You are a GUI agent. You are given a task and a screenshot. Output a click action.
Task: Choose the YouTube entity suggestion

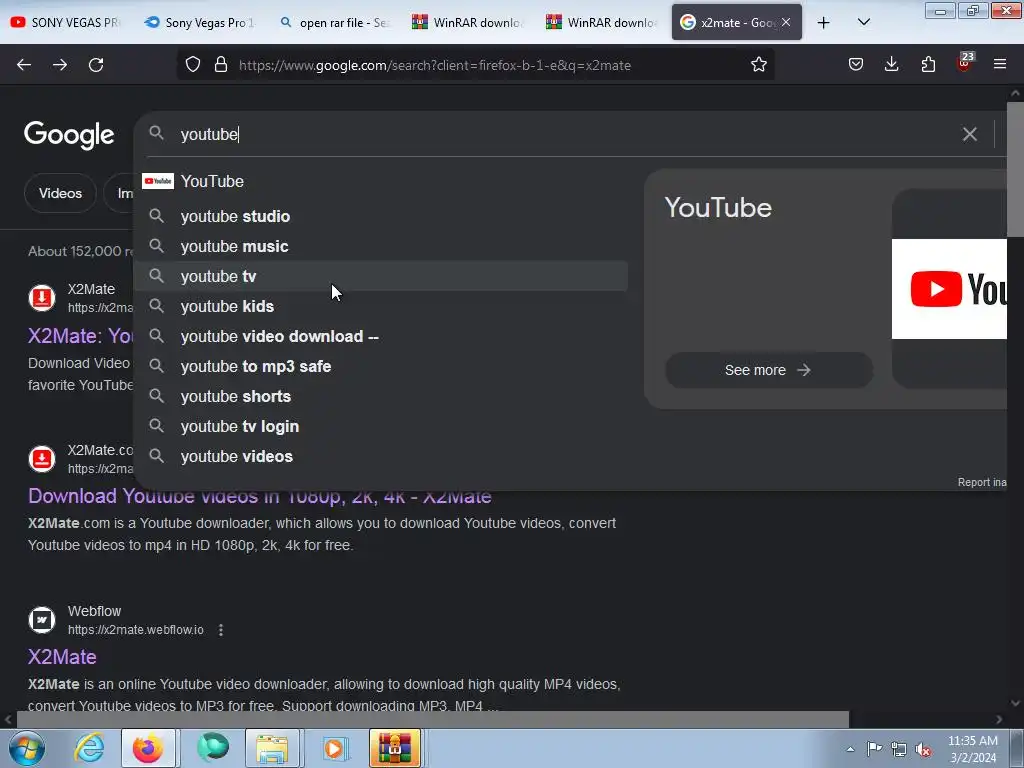tap(381, 181)
